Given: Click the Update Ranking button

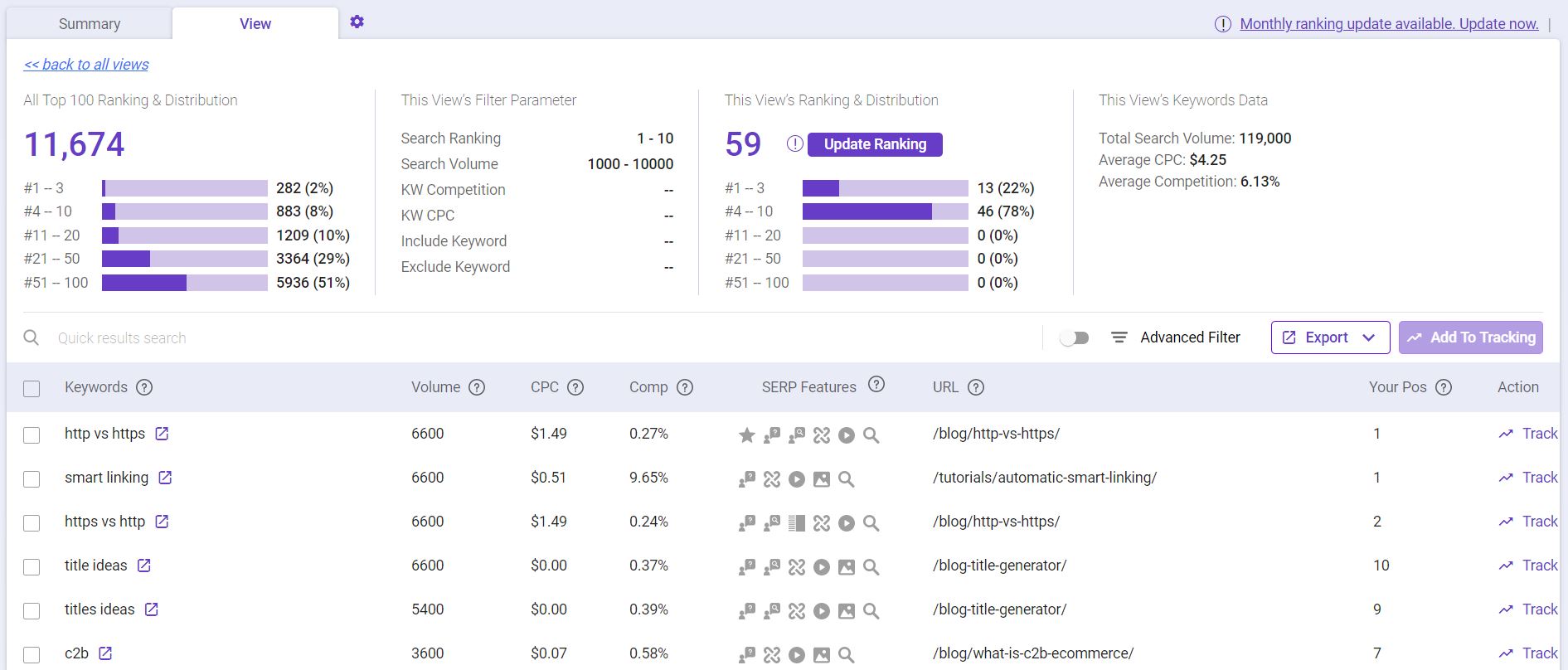Looking at the screenshot, I should 875,144.
